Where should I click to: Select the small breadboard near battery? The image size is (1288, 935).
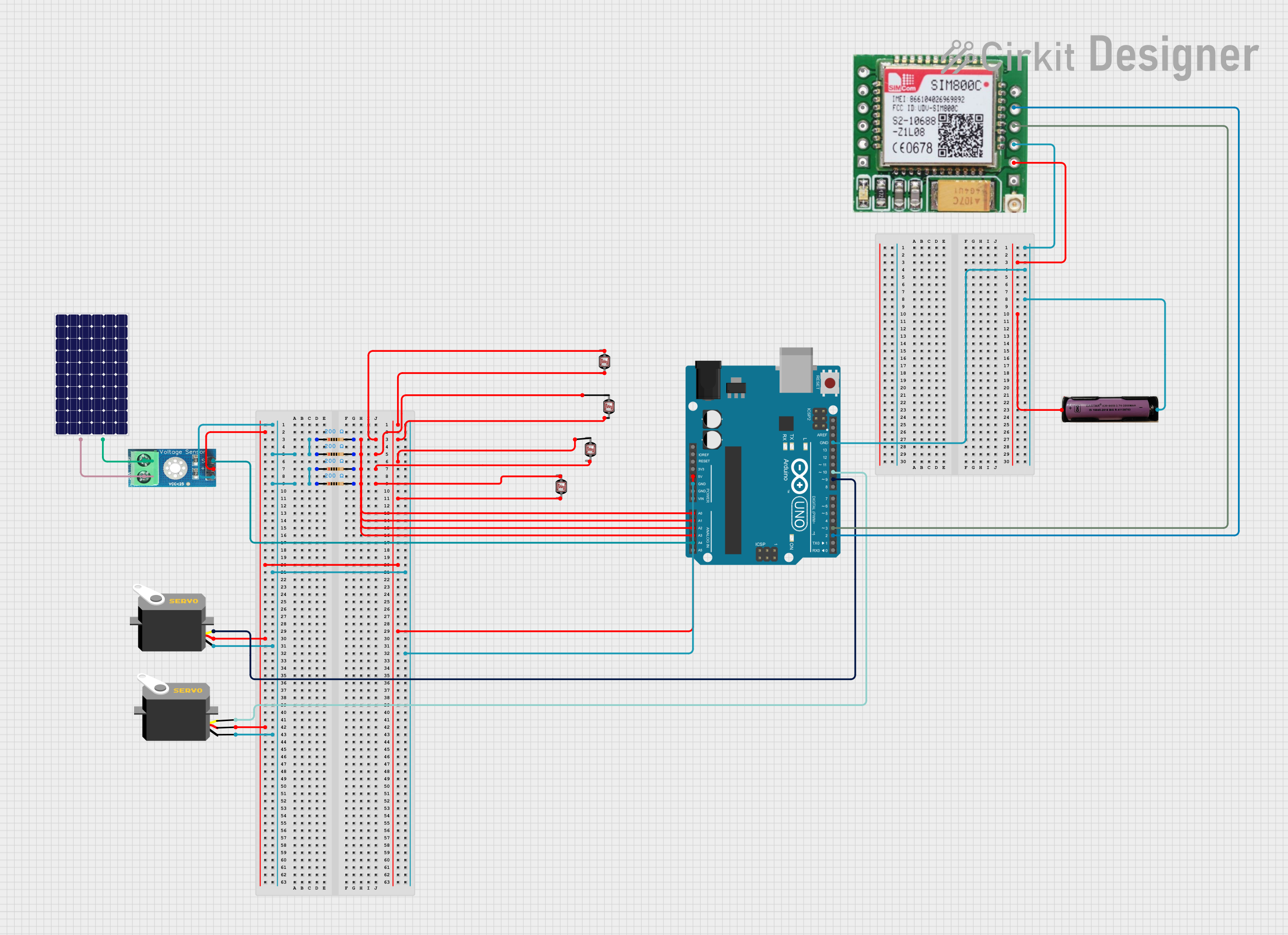(x=954, y=354)
